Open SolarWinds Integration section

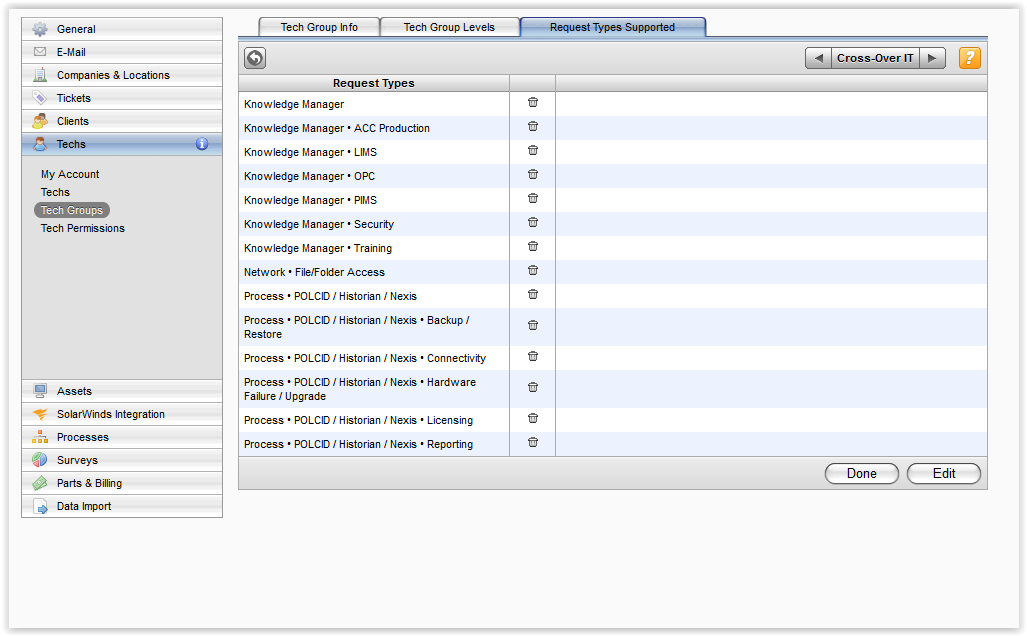(x=122, y=414)
